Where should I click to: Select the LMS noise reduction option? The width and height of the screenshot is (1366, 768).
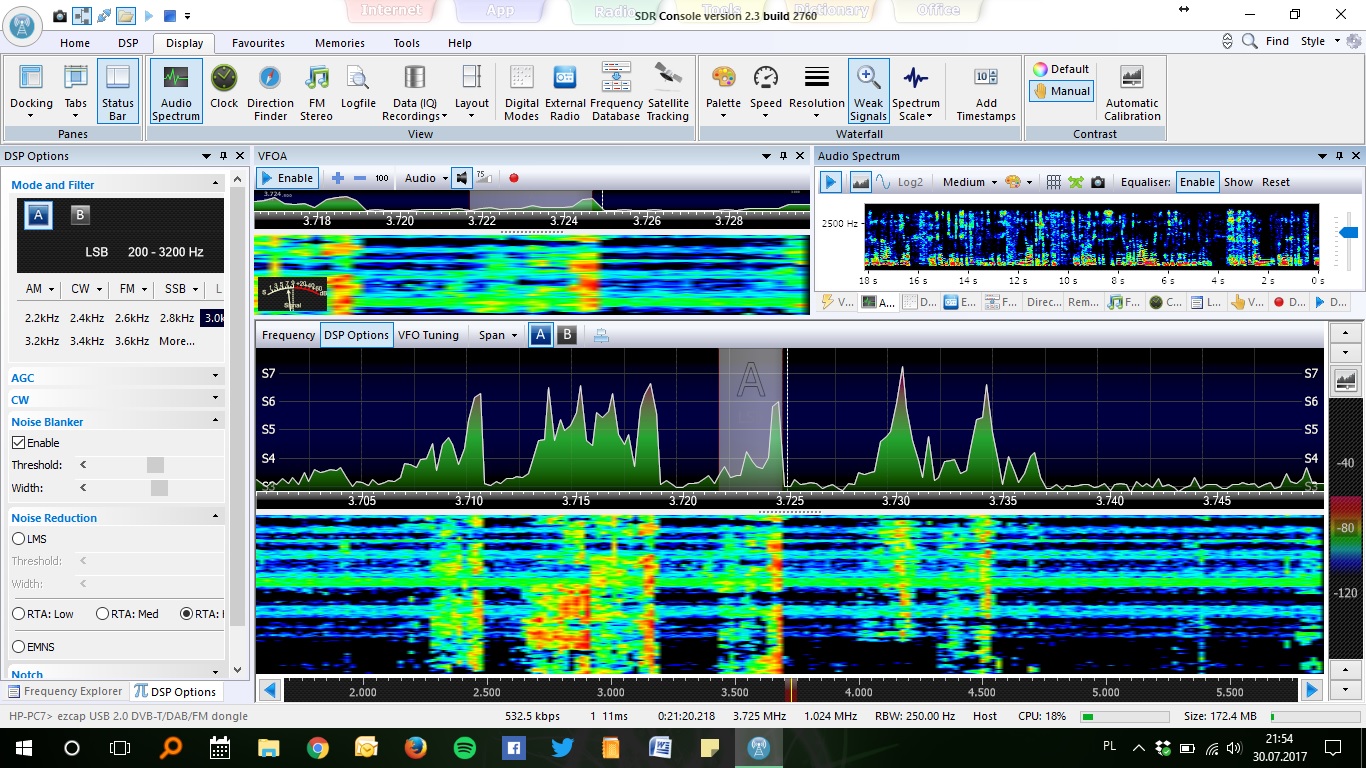(19, 539)
